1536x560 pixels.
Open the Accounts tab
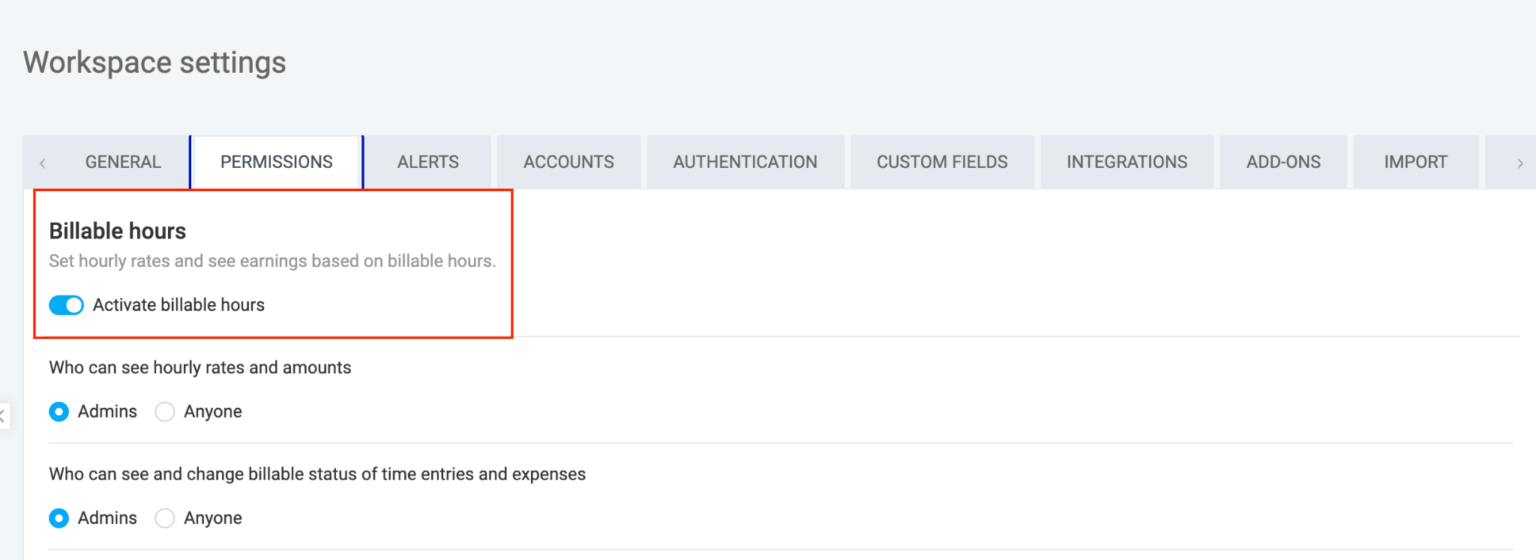[569, 162]
